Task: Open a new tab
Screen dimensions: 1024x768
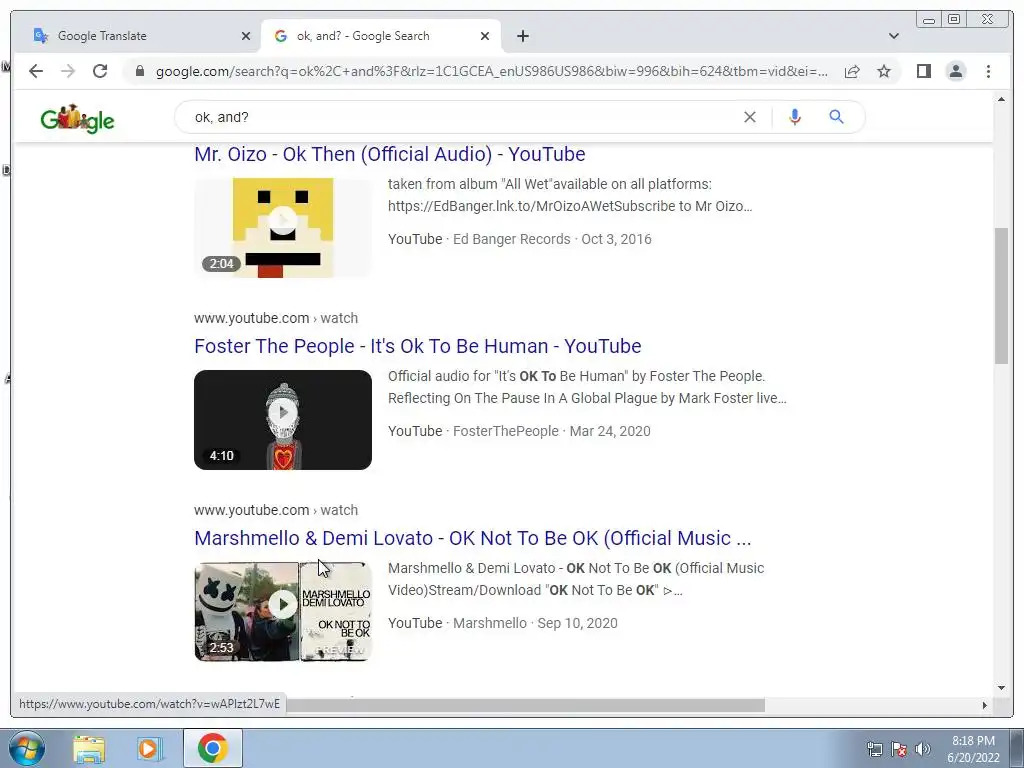Action: click(522, 36)
